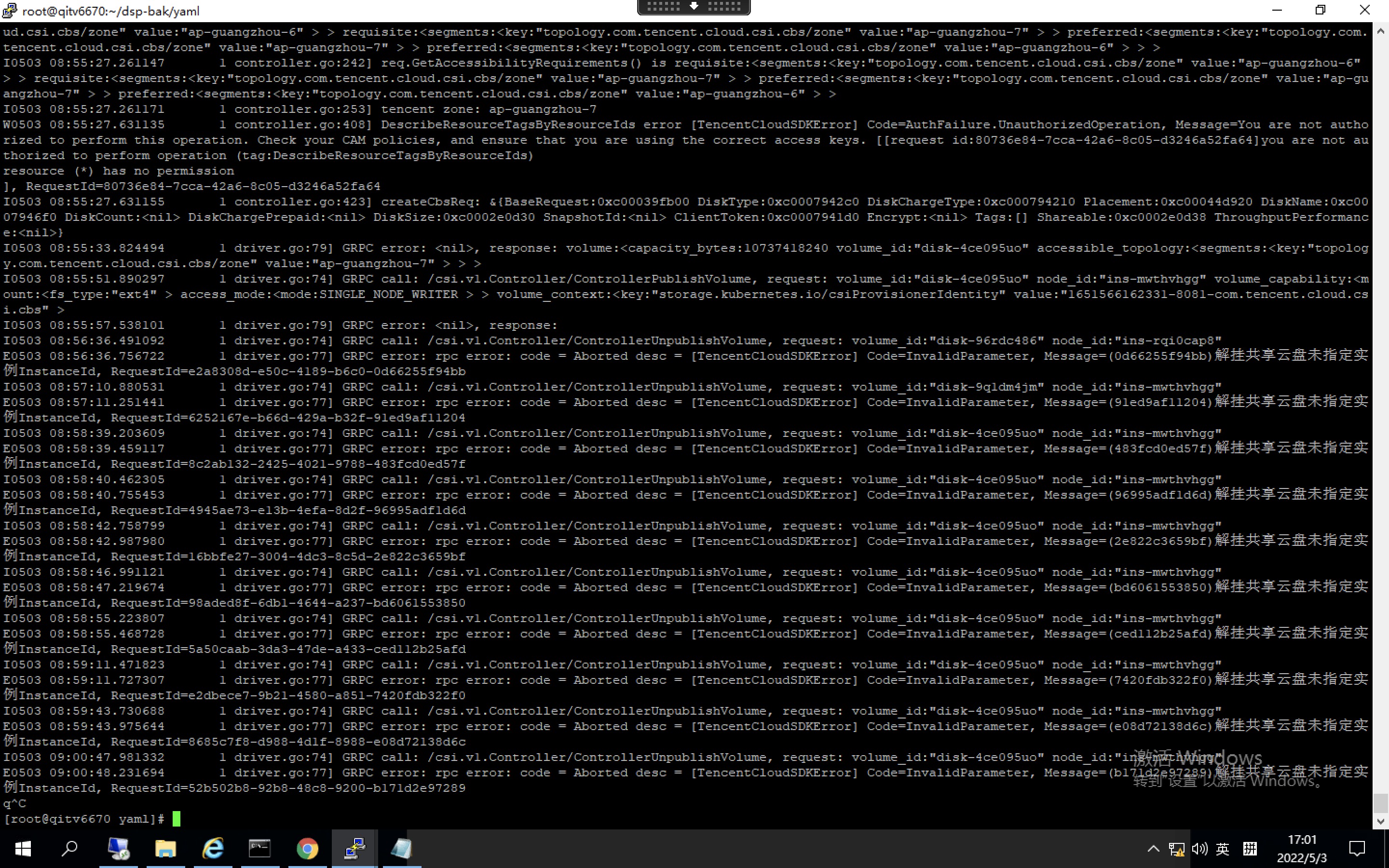Toggle the IME mode 拼 indicator

pos(1250,849)
